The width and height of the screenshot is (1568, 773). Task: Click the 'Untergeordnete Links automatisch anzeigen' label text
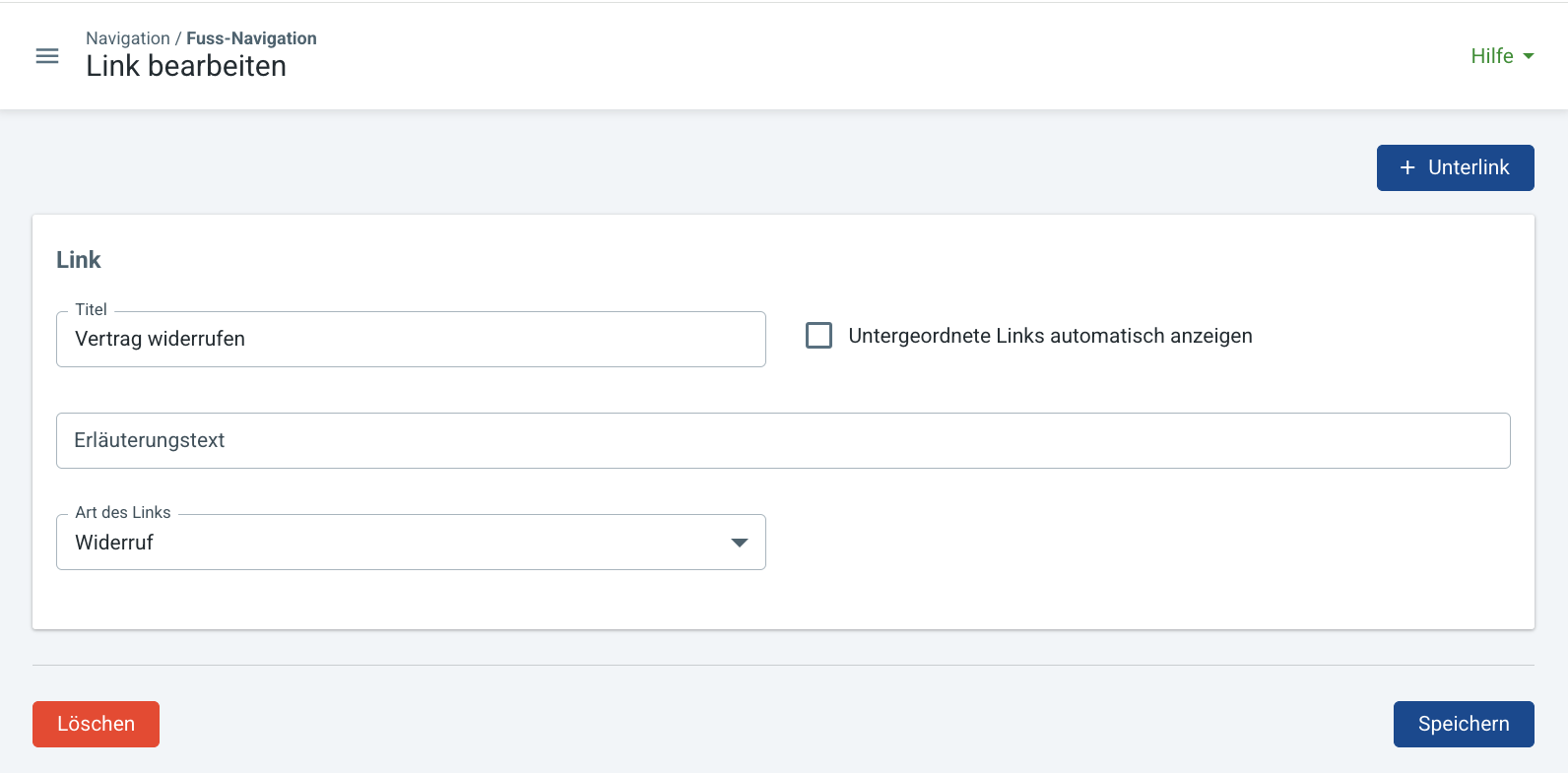click(x=1050, y=336)
